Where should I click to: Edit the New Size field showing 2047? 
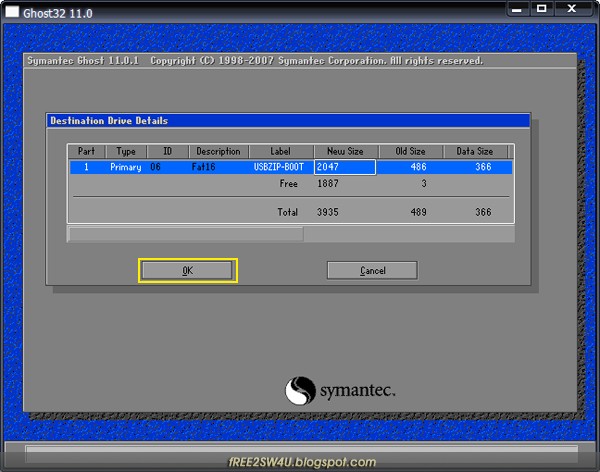(345, 167)
